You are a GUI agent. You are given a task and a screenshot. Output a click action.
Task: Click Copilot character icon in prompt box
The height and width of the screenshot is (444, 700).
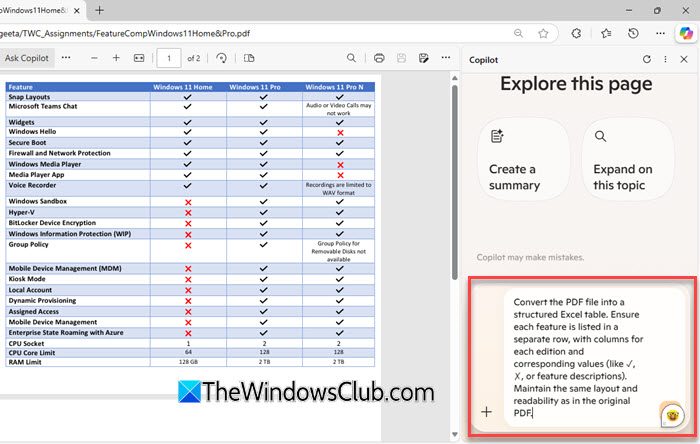click(x=672, y=415)
